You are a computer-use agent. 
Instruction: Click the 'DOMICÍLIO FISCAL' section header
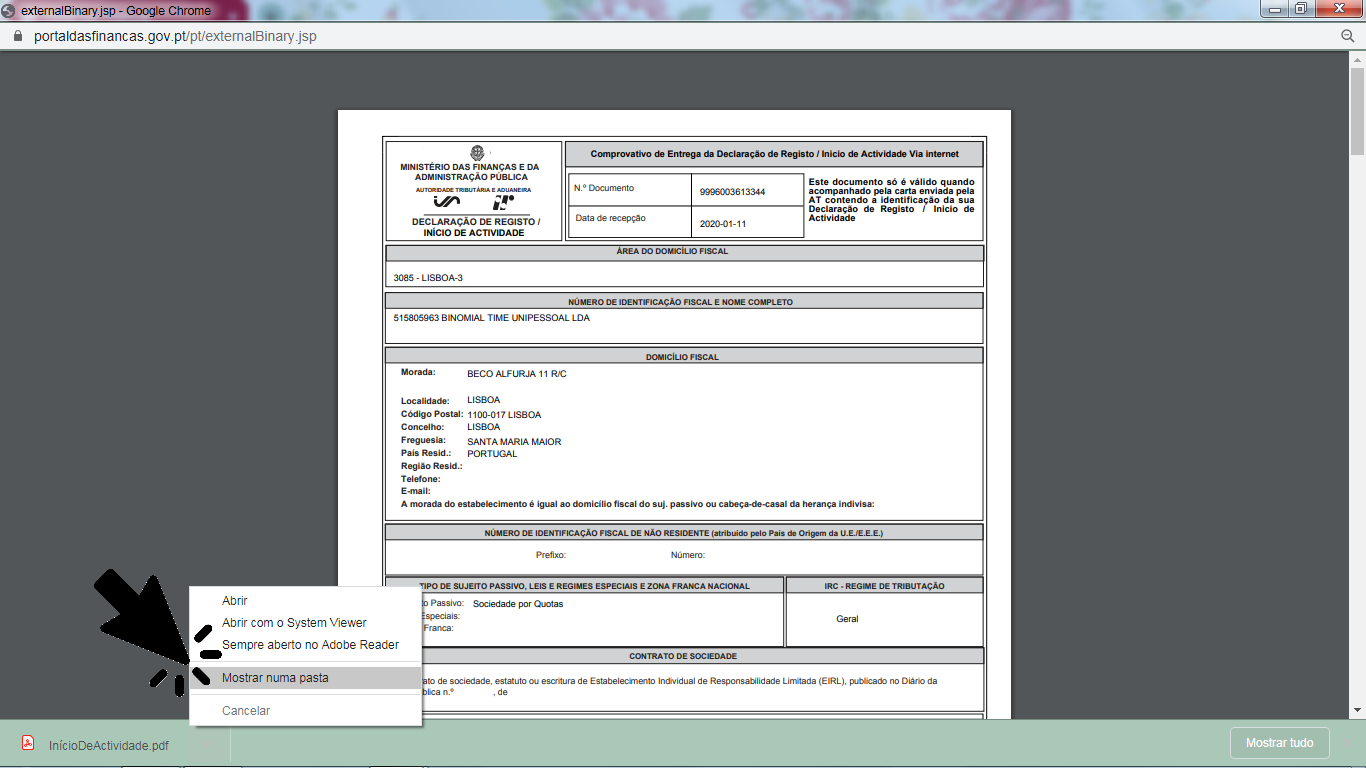[682, 357]
